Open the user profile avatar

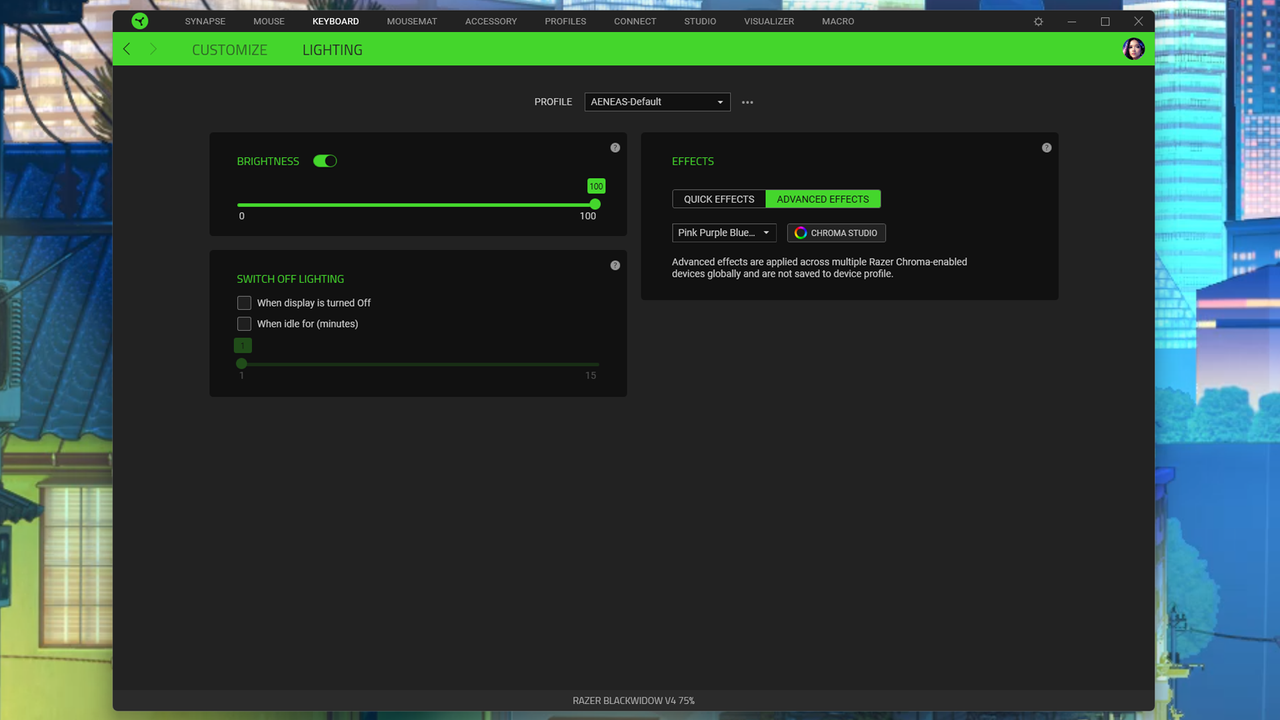1133,49
